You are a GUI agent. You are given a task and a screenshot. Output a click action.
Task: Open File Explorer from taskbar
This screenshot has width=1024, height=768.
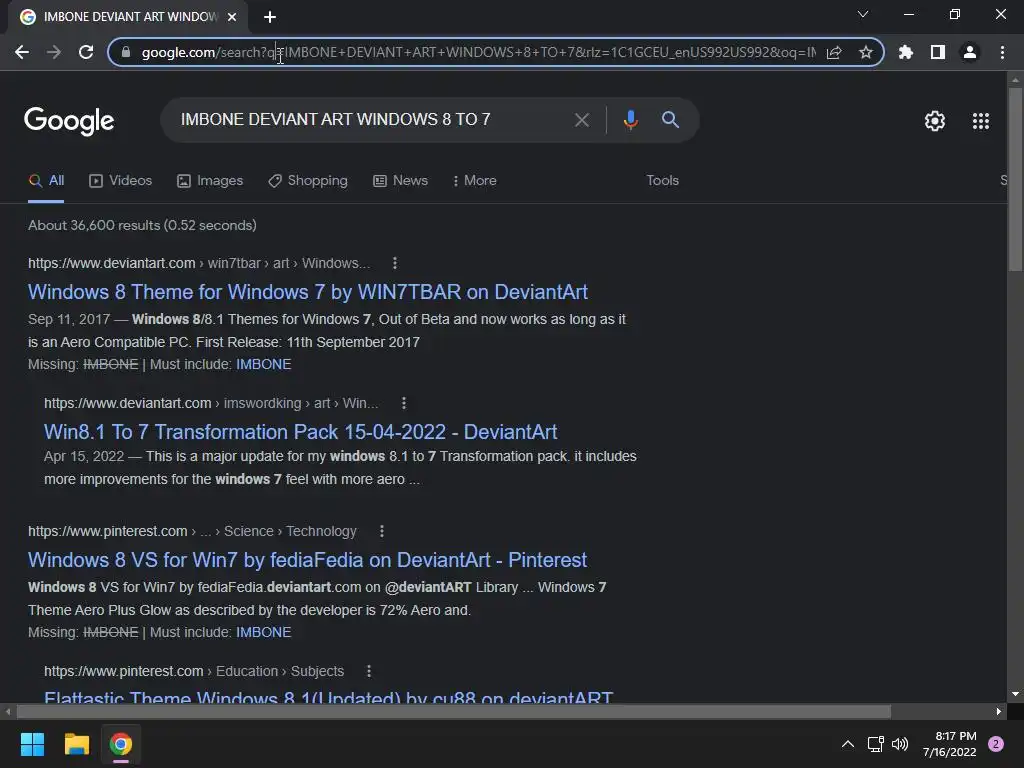click(x=76, y=744)
